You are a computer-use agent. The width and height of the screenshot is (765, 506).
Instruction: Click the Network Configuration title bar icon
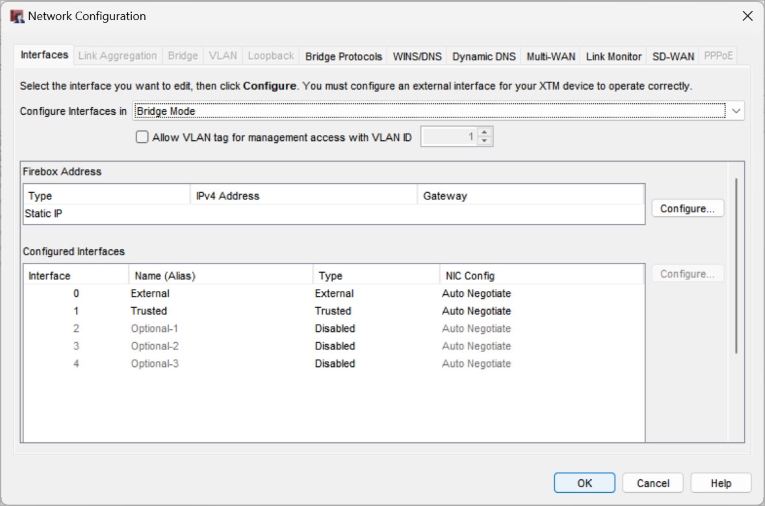coord(17,16)
